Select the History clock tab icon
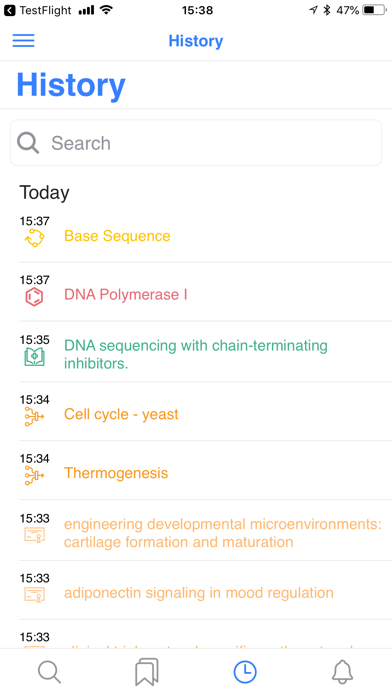Viewport: 392px width, 696px height. coord(245,672)
